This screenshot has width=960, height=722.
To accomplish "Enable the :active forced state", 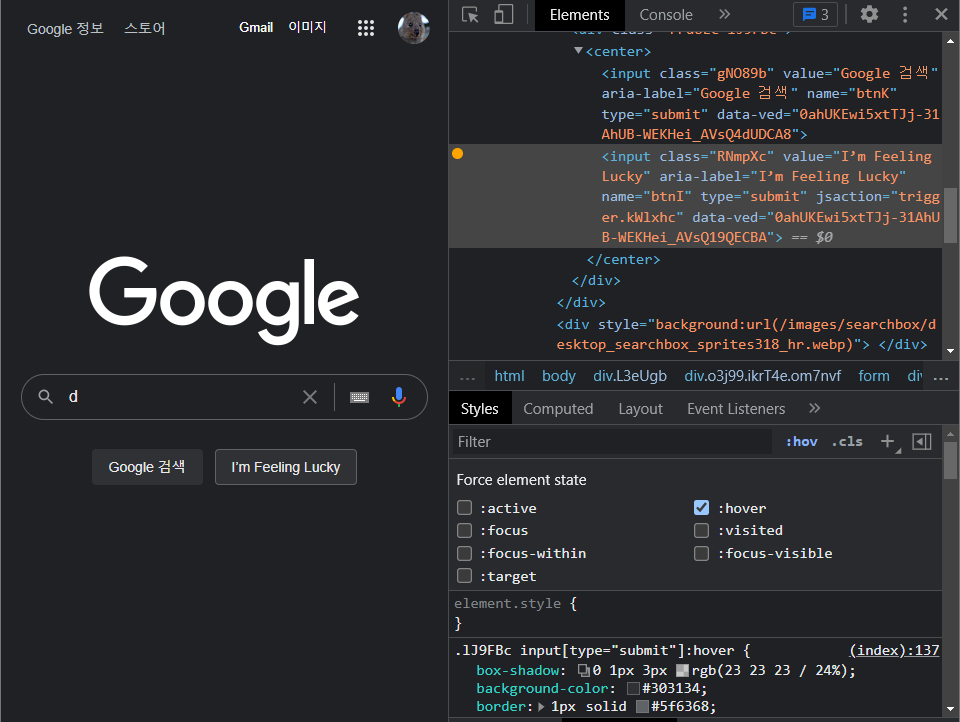I will click(x=464, y=508).
